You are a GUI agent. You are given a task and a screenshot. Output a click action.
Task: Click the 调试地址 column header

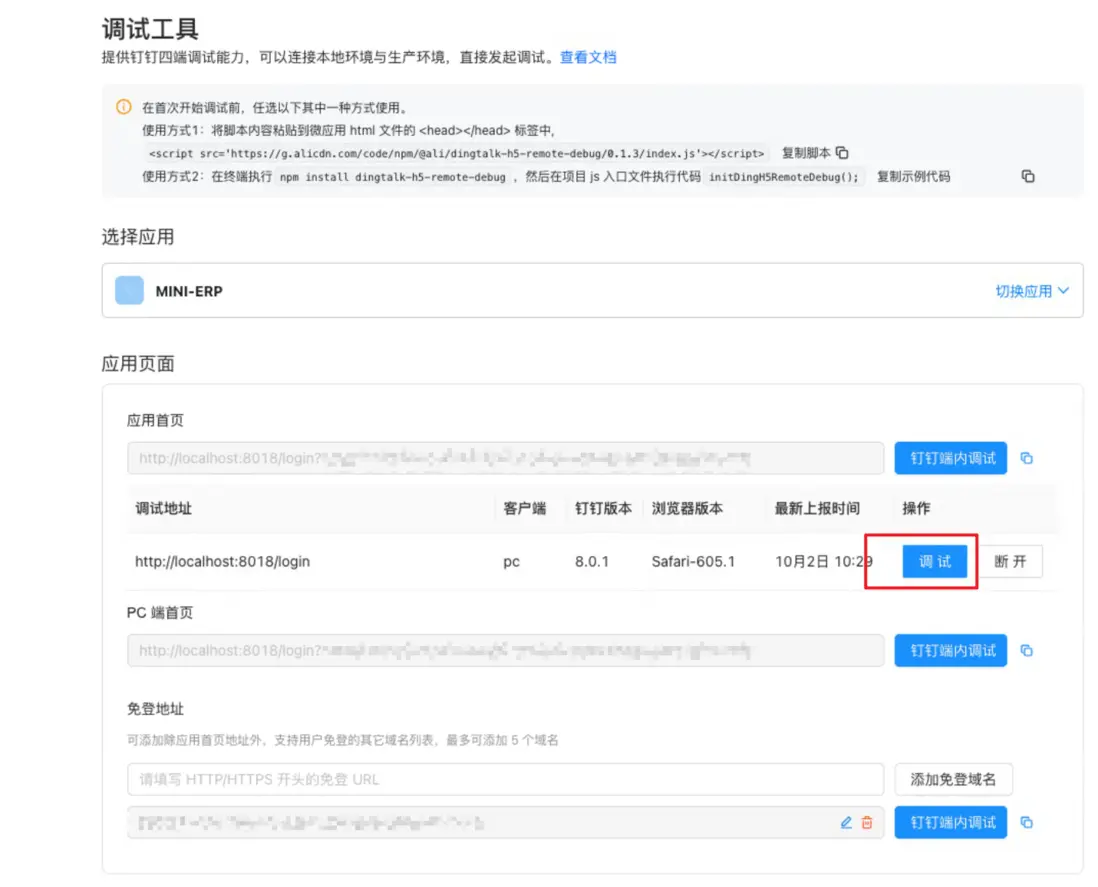pos(163,508)
